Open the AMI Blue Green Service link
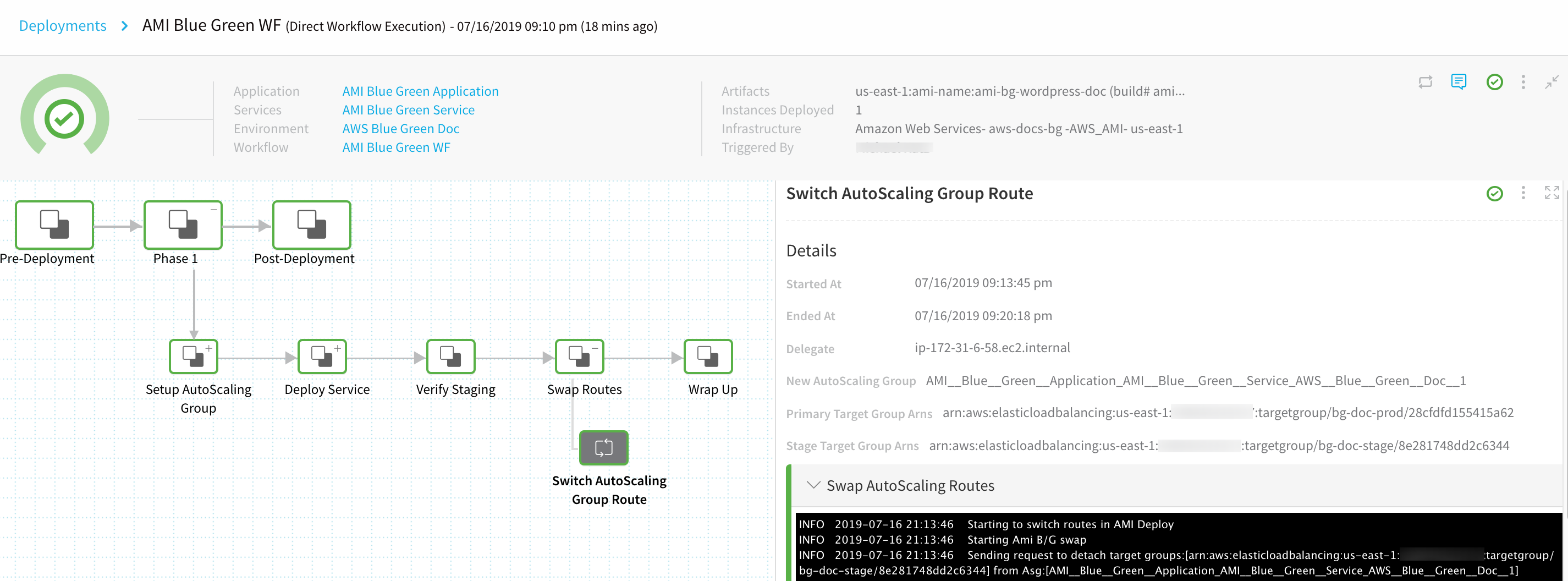1568x581 pixels. pyautogui.click(x=409, y=110)
